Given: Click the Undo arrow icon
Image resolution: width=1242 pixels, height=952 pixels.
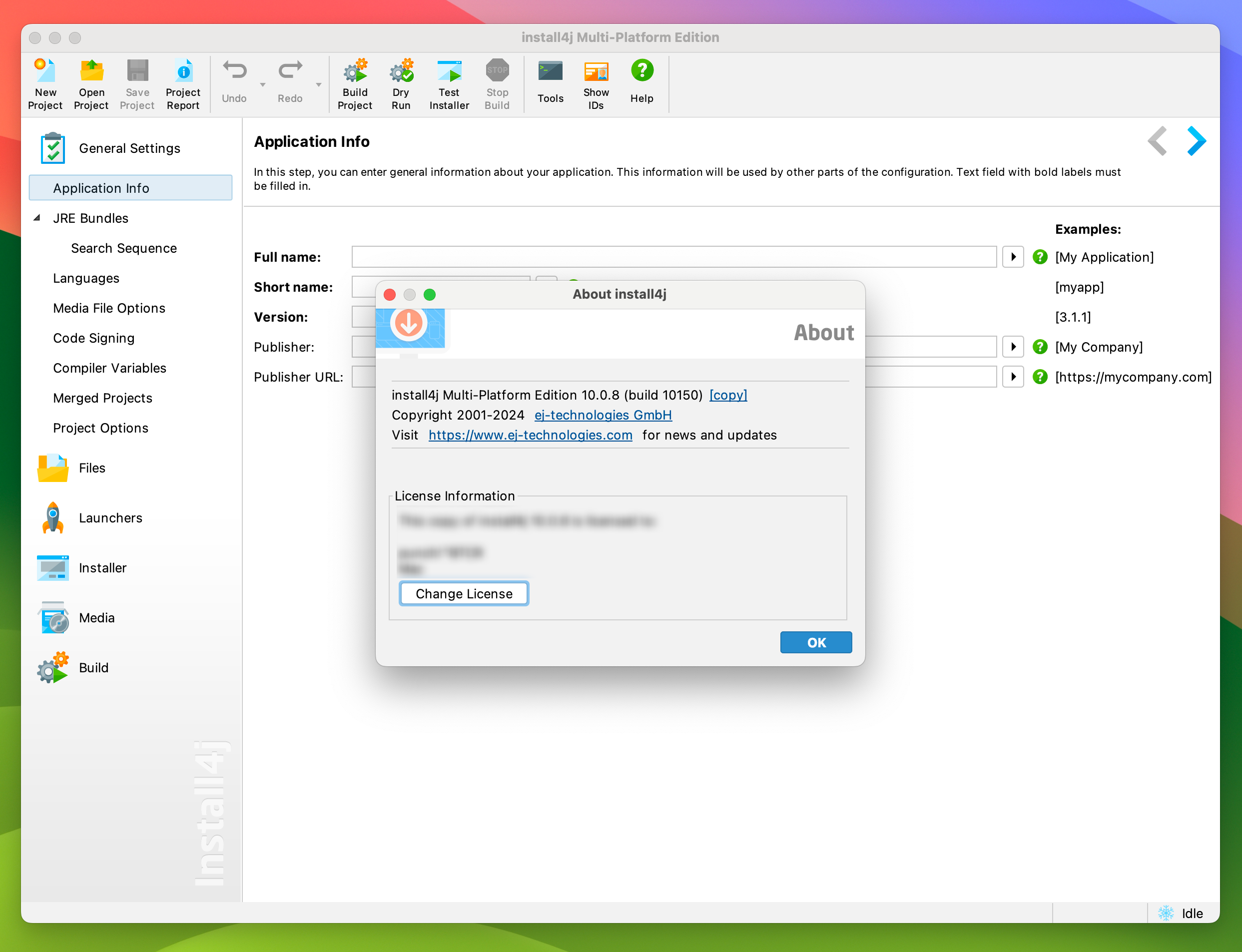Looking at the screenshot, I should coord(234,70).
